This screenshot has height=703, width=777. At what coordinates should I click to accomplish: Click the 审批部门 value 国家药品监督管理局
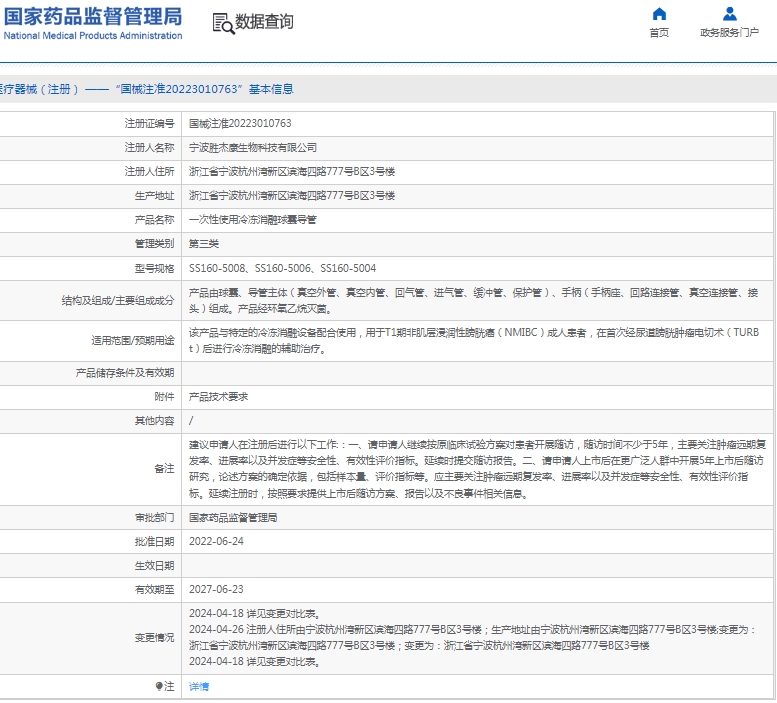[x=233, y=518]
